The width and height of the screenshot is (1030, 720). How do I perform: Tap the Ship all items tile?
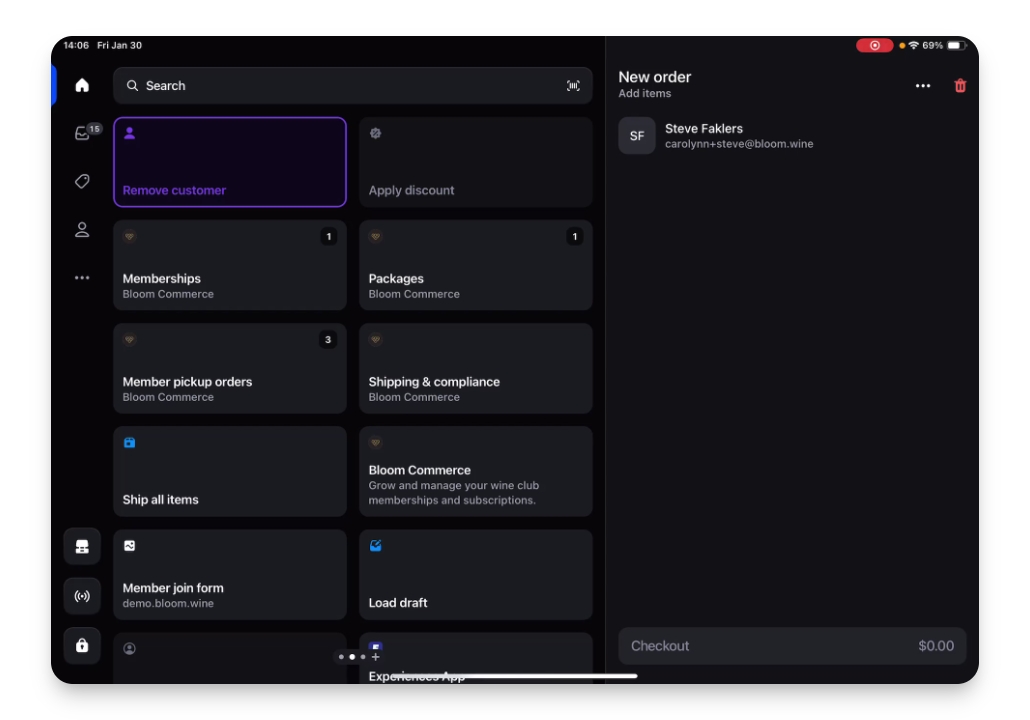tap(230, 472)
